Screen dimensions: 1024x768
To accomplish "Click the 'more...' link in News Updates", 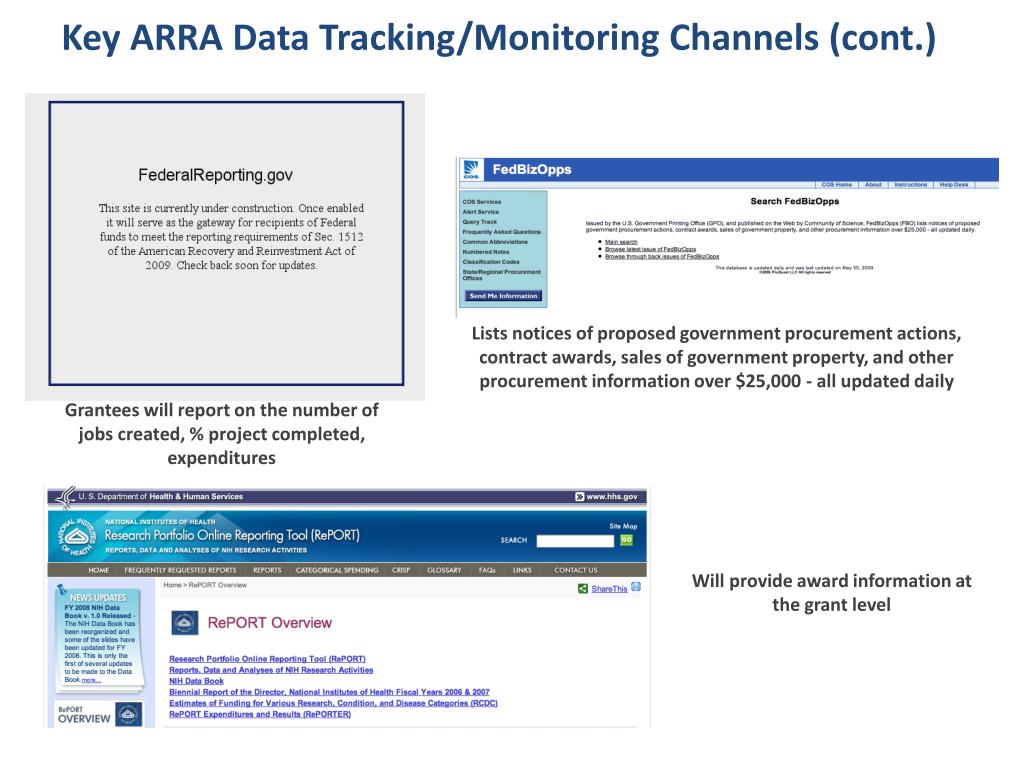I will coord(91,680).
